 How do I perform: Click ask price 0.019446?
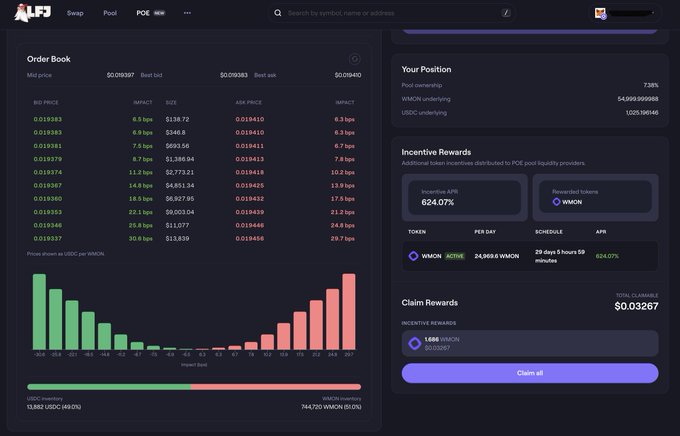click(x=249, y=225)
